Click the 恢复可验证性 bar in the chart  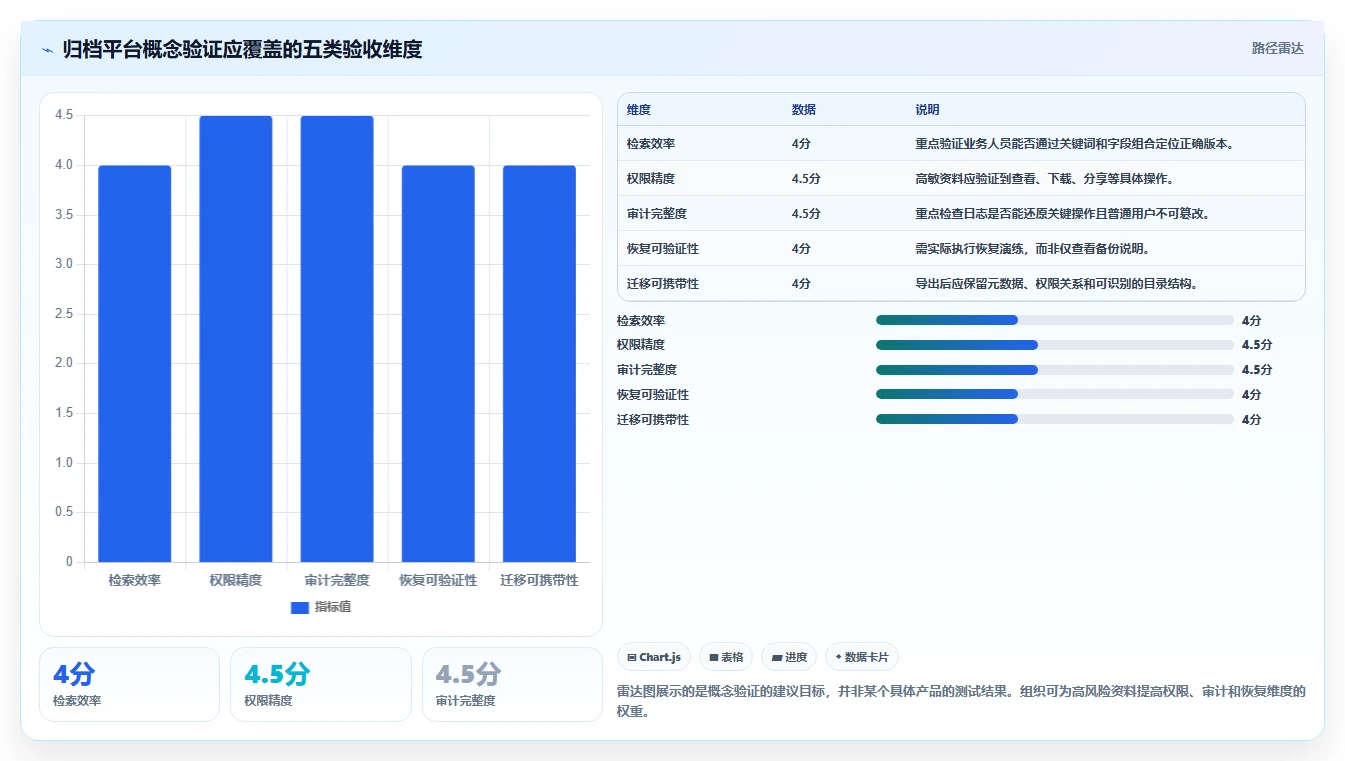coord(438,363)
